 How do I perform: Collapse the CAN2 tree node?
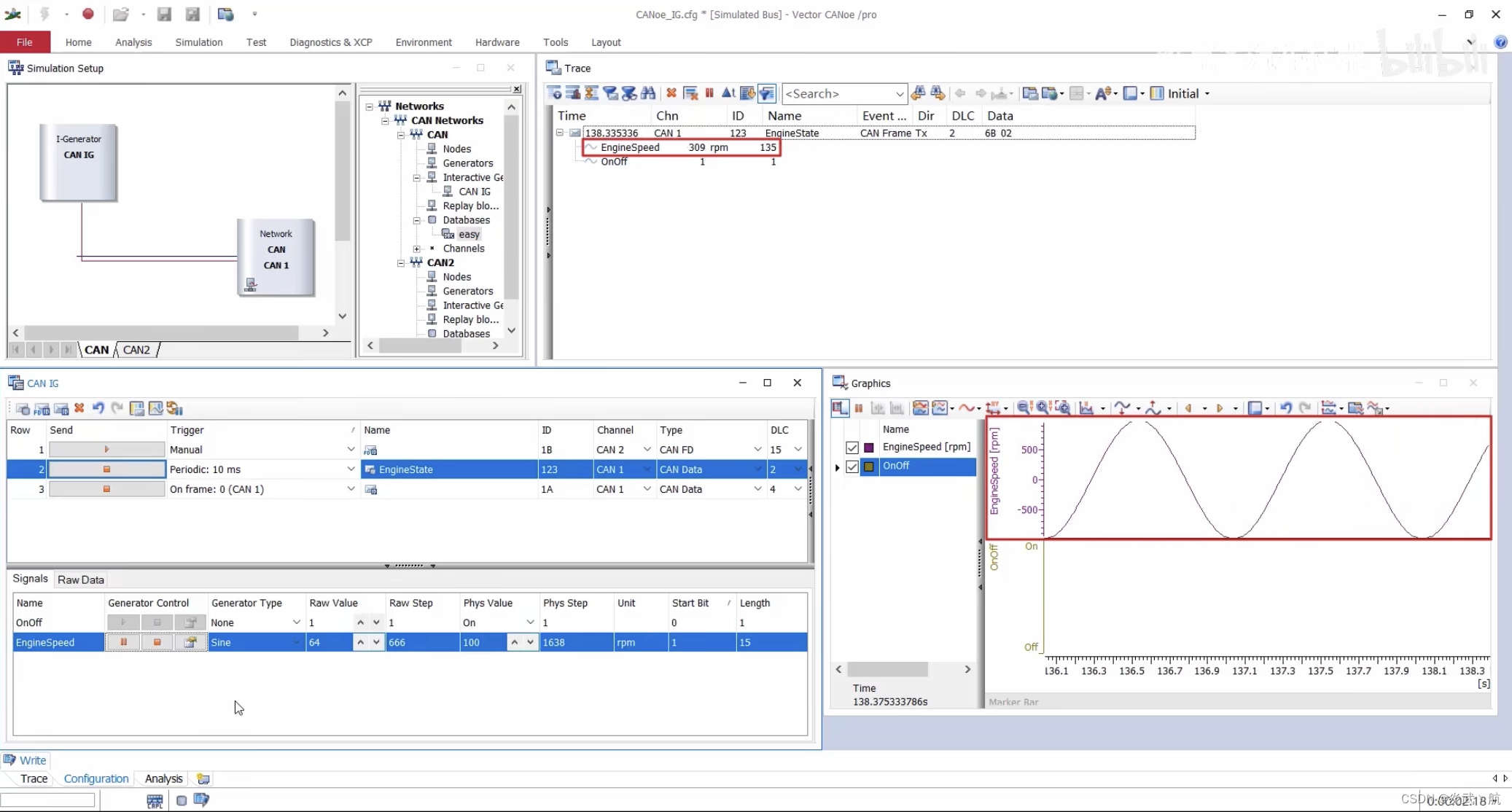click(x=401, y=262)
